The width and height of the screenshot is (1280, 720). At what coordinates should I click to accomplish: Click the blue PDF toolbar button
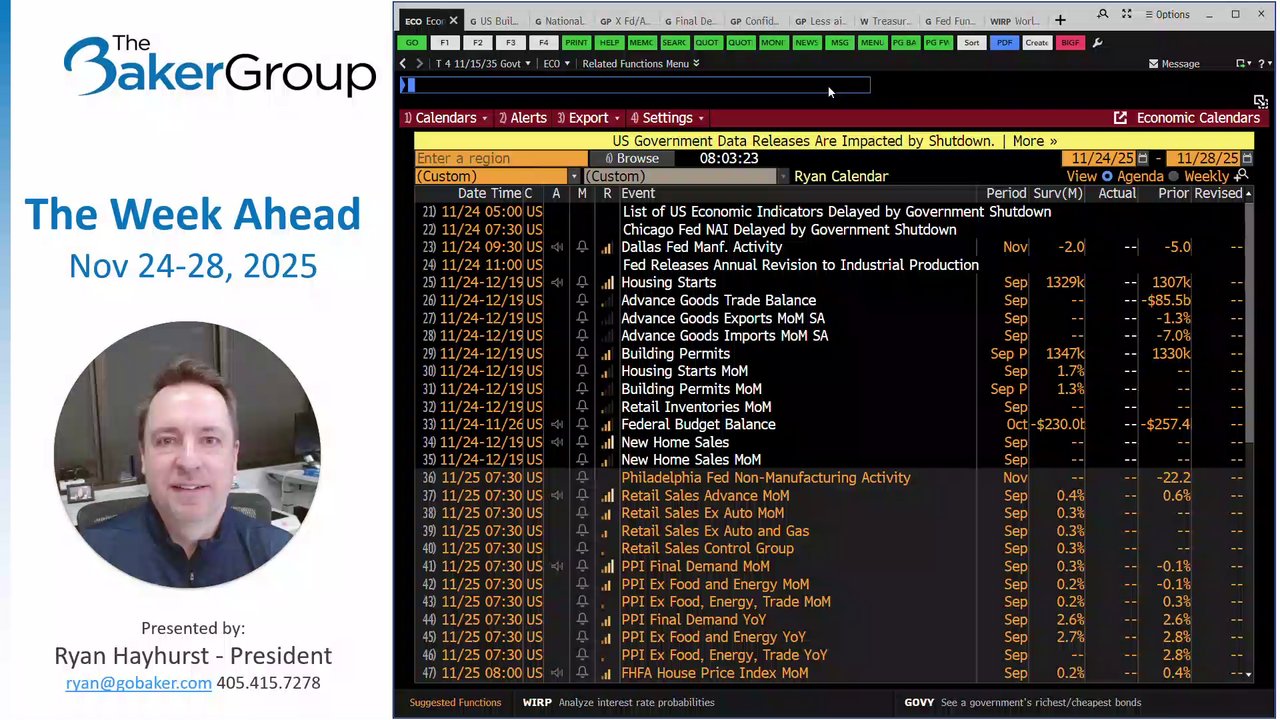[x=1004, y=43]
